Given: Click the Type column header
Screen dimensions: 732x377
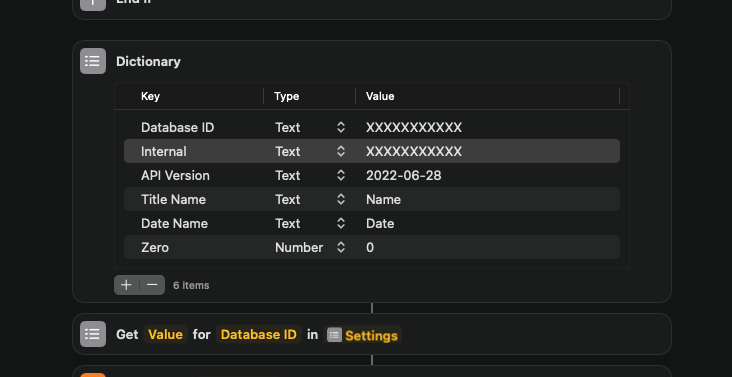Looking at the screenshot, I should [287, 96].
